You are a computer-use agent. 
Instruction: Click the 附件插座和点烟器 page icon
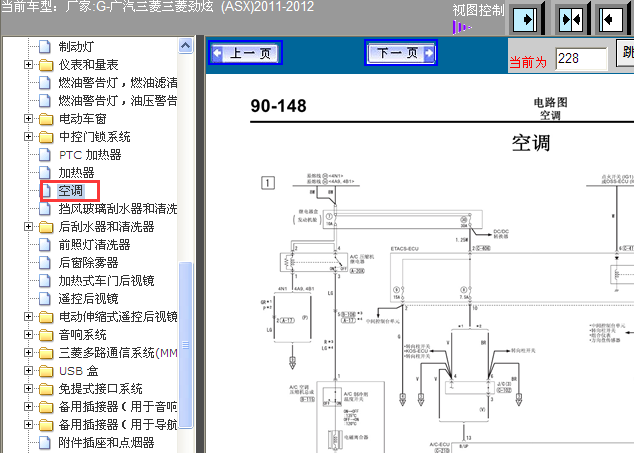[45, 442]
